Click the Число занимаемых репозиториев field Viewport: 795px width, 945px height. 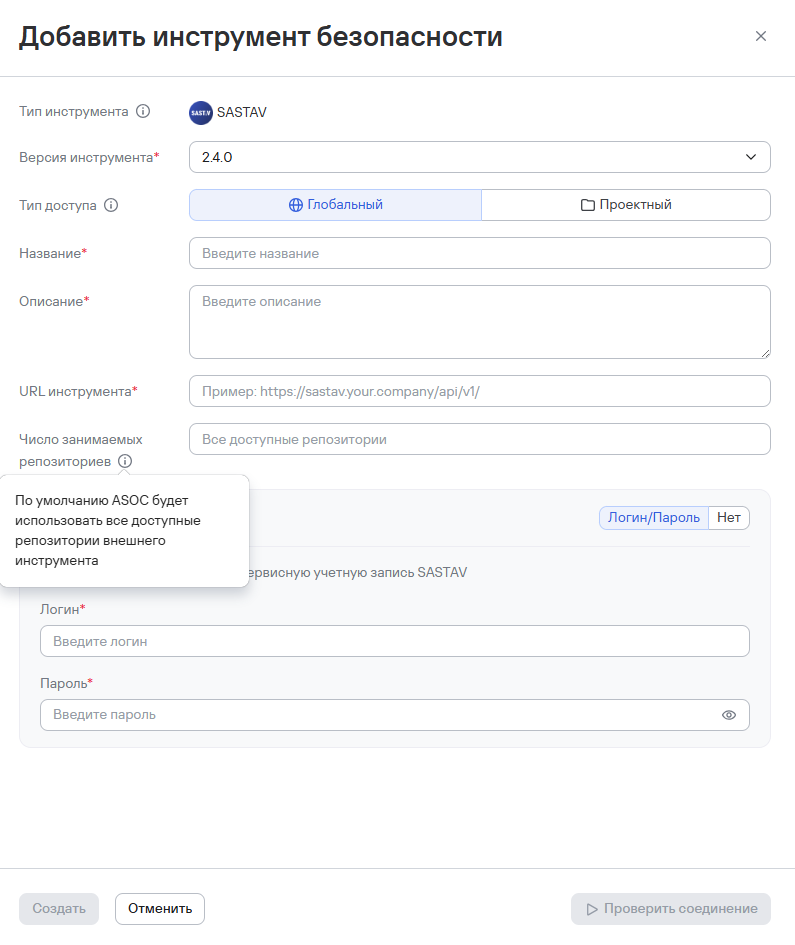coord(479,439)
